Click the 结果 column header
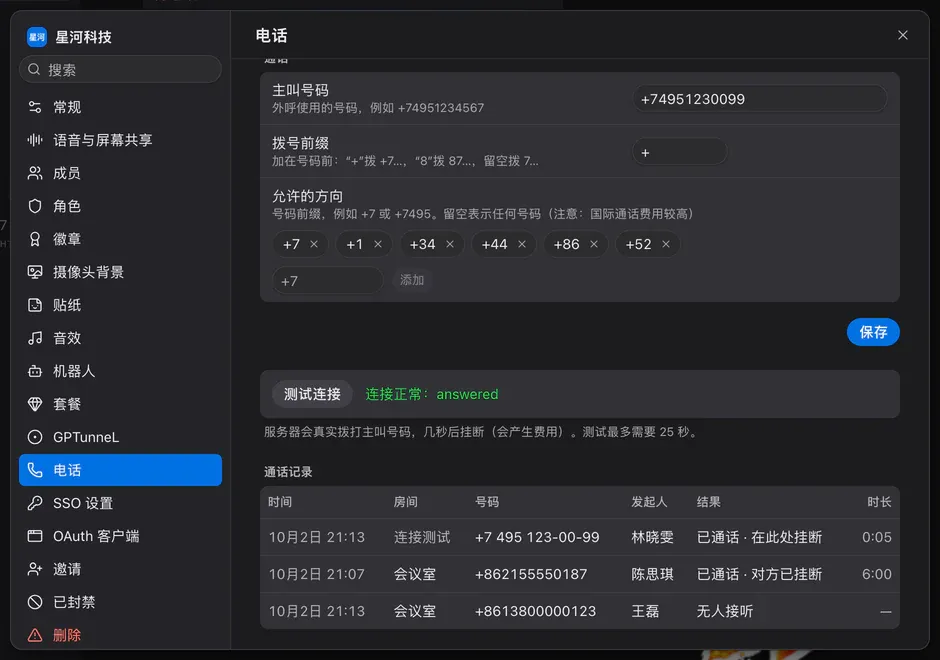Screen dimensions: 940x660 [x=709, y=502]
